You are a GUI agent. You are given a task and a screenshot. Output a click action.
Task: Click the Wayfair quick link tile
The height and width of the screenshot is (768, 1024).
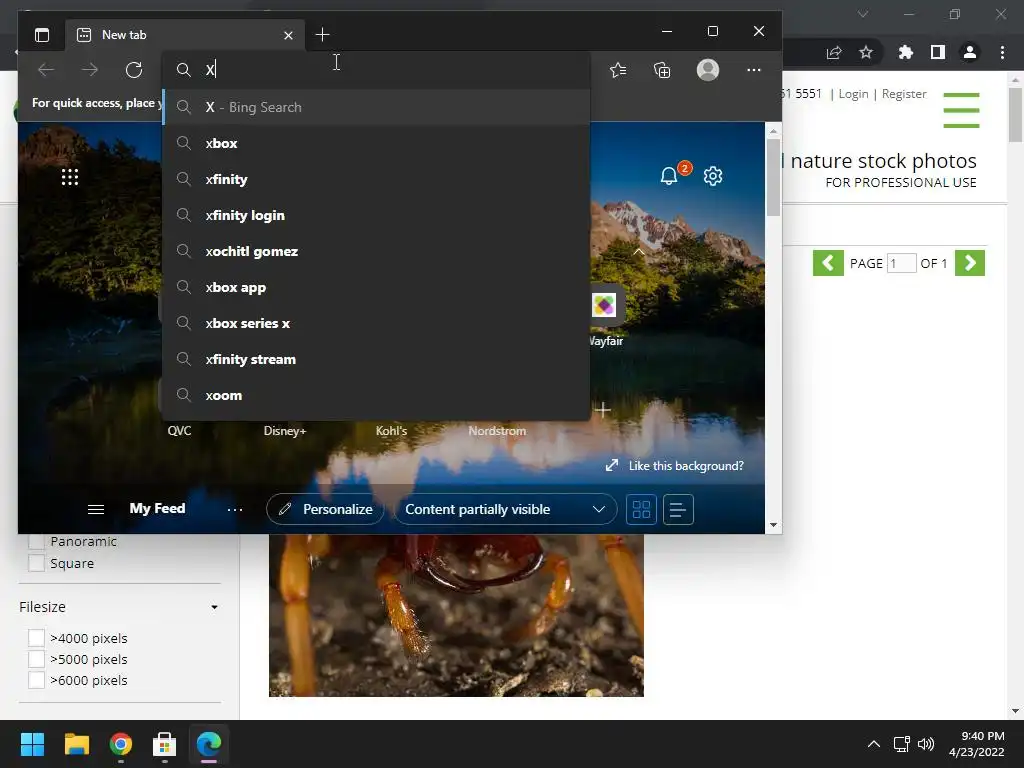tap(604, 305)
